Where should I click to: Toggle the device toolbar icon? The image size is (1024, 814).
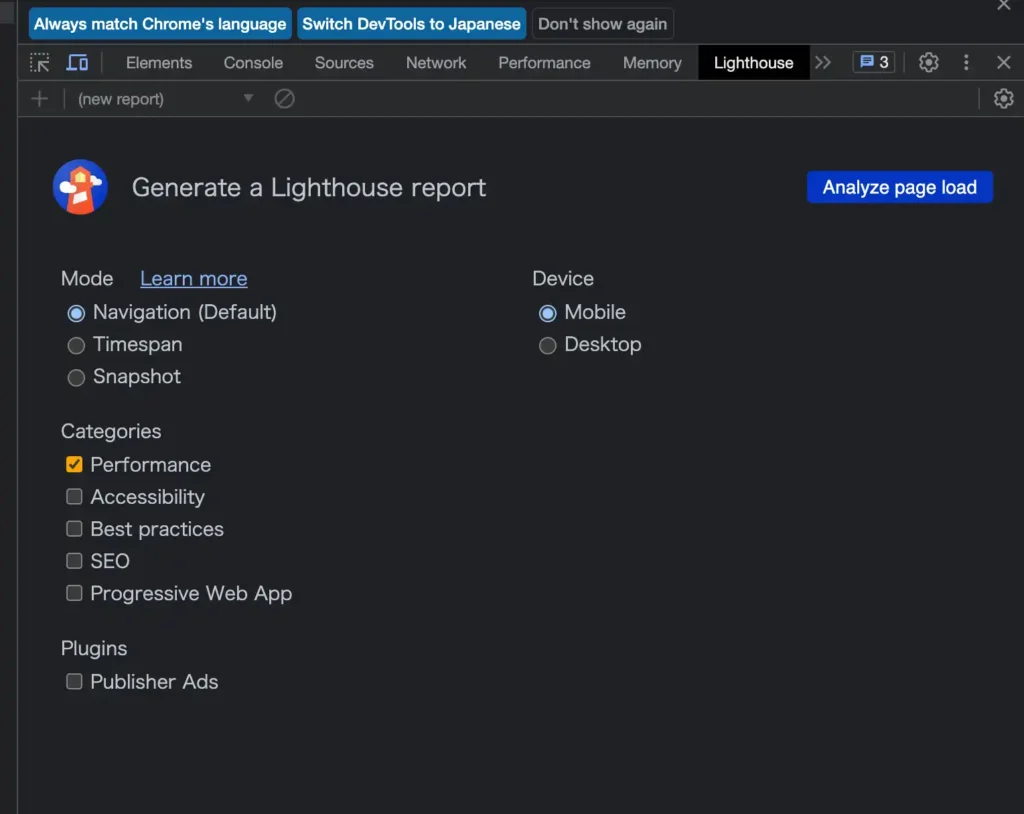76,62
